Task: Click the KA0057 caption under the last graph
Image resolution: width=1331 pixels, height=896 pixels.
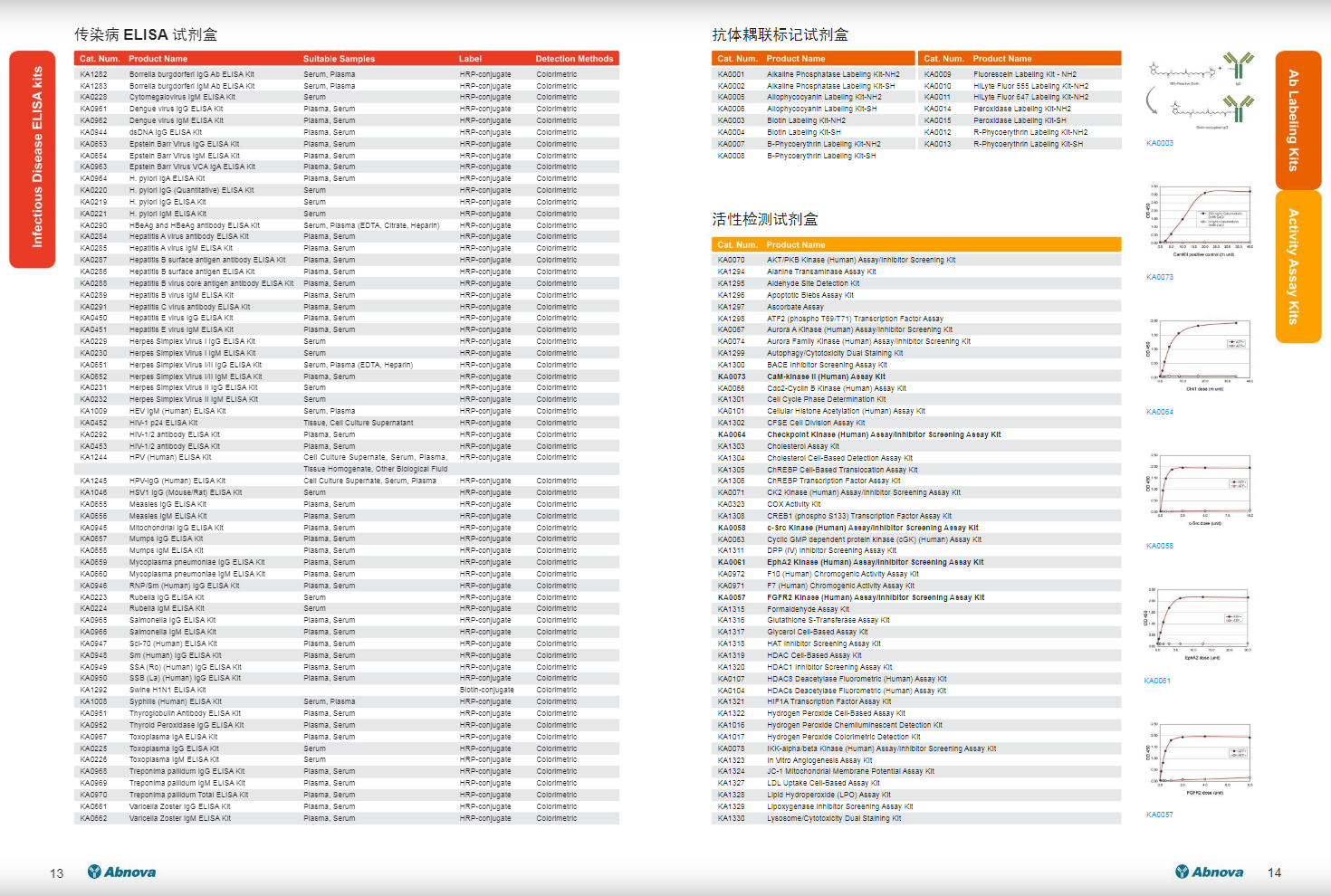Action: tap(1159, 815)
